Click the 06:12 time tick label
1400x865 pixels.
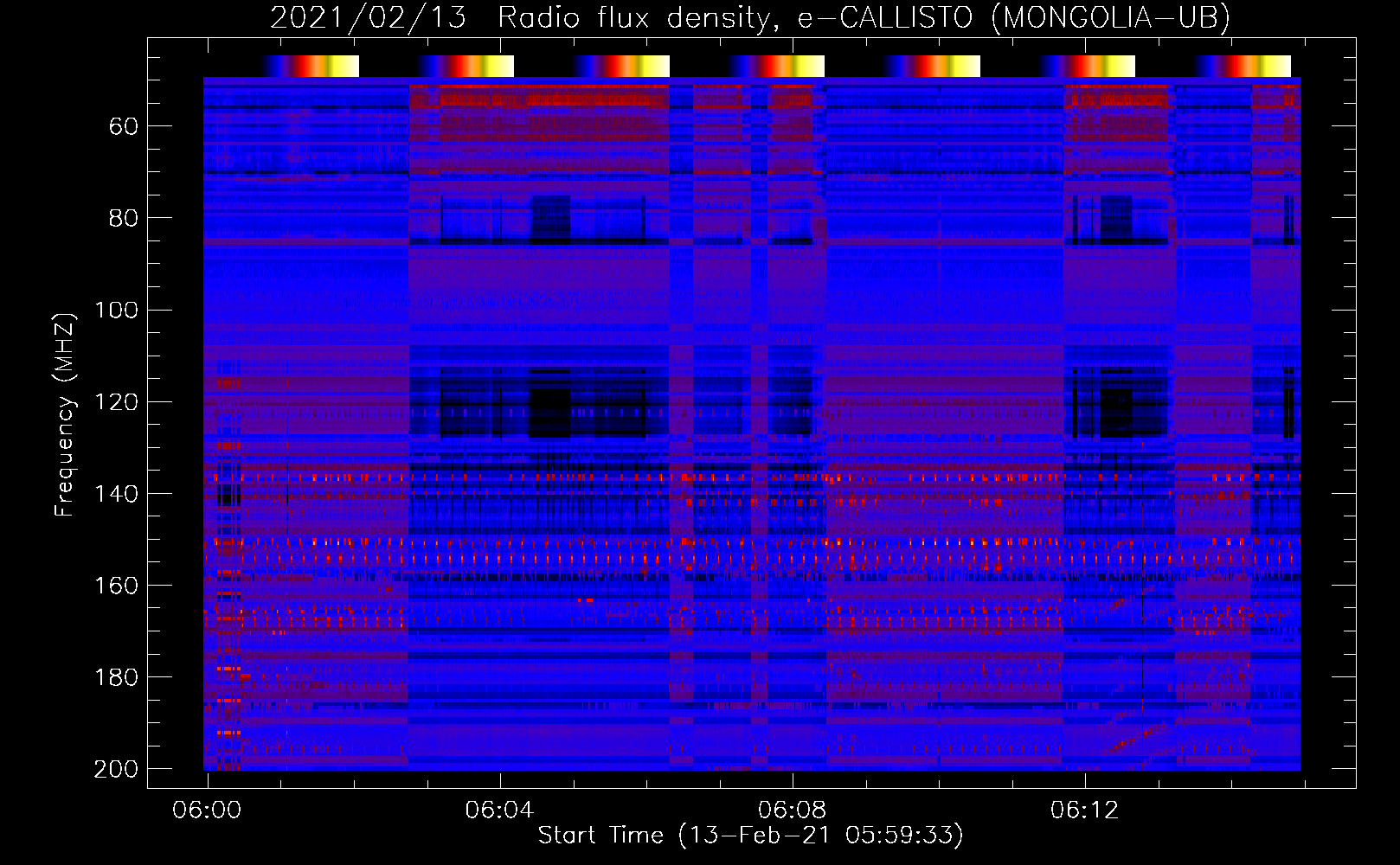tap(1084, 811)
